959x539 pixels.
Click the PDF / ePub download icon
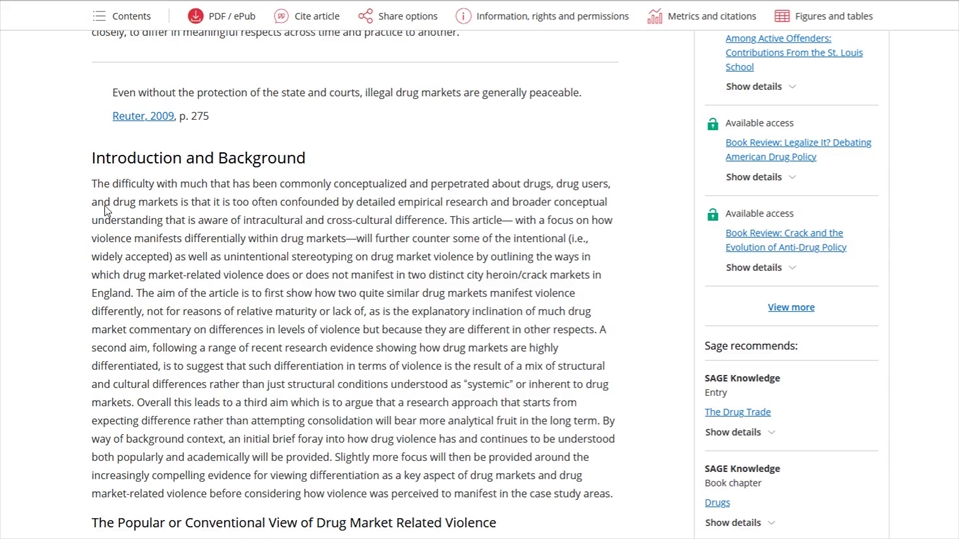[x=196, y=16]
